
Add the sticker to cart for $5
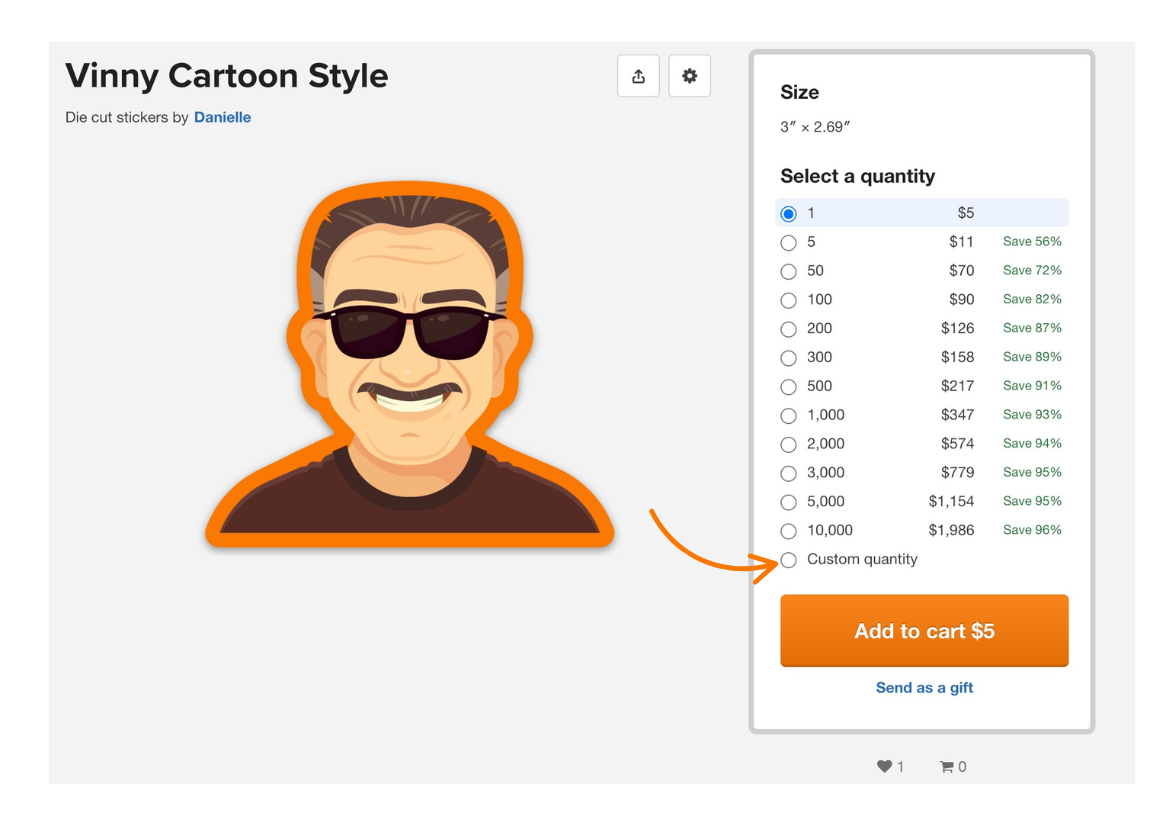point(923,630)
